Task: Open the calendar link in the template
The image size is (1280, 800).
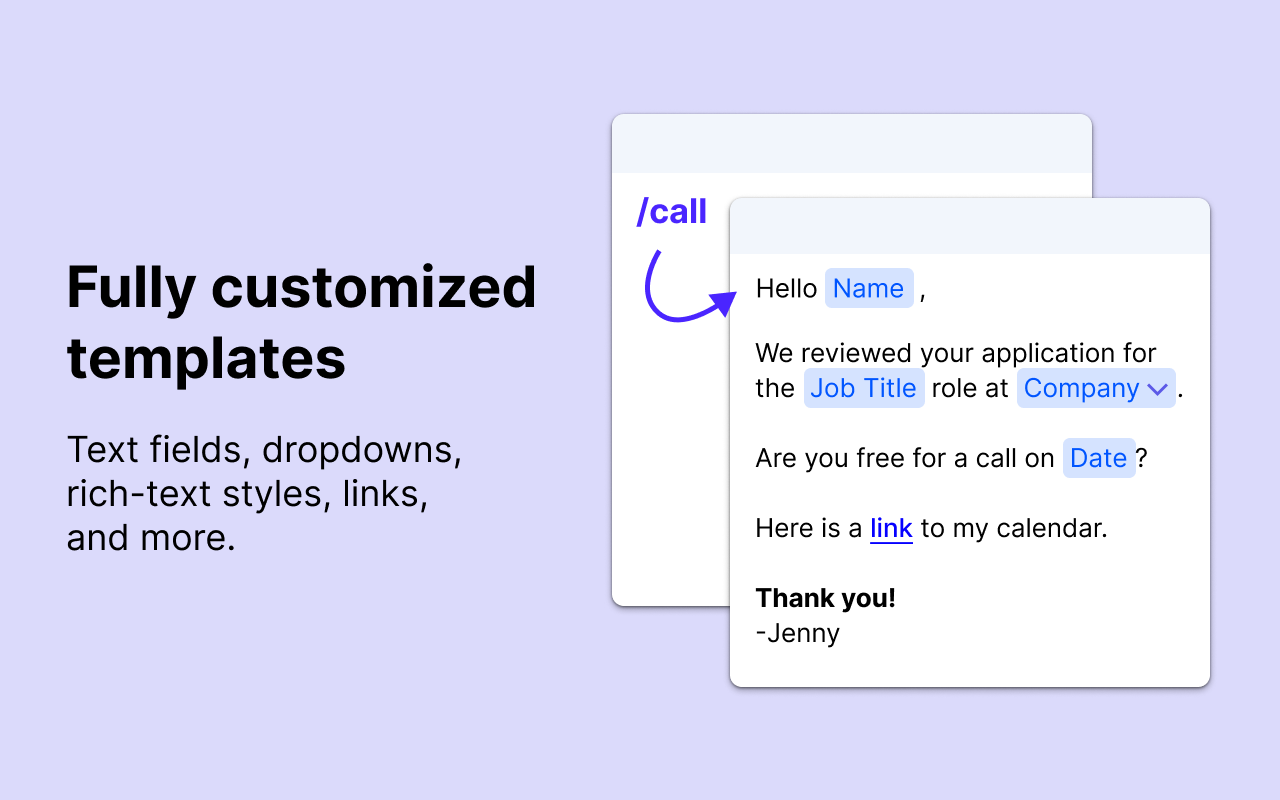Action: click(891, 528)
